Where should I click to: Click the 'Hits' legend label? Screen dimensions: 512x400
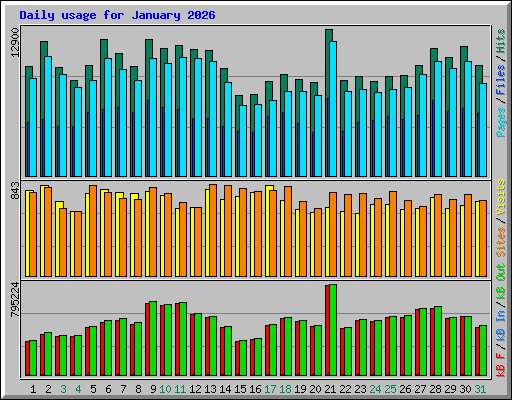click(x=501, y=41)
